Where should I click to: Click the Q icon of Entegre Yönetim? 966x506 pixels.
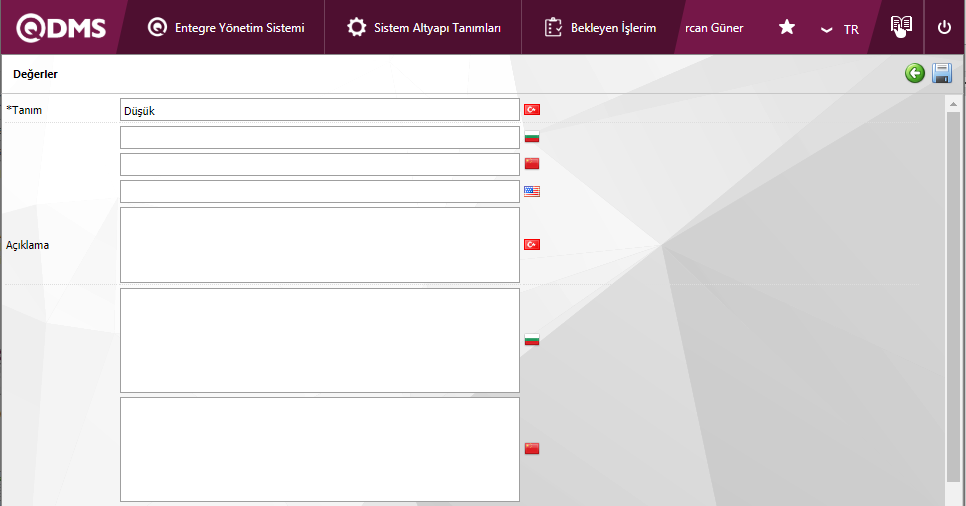point(157,28)
